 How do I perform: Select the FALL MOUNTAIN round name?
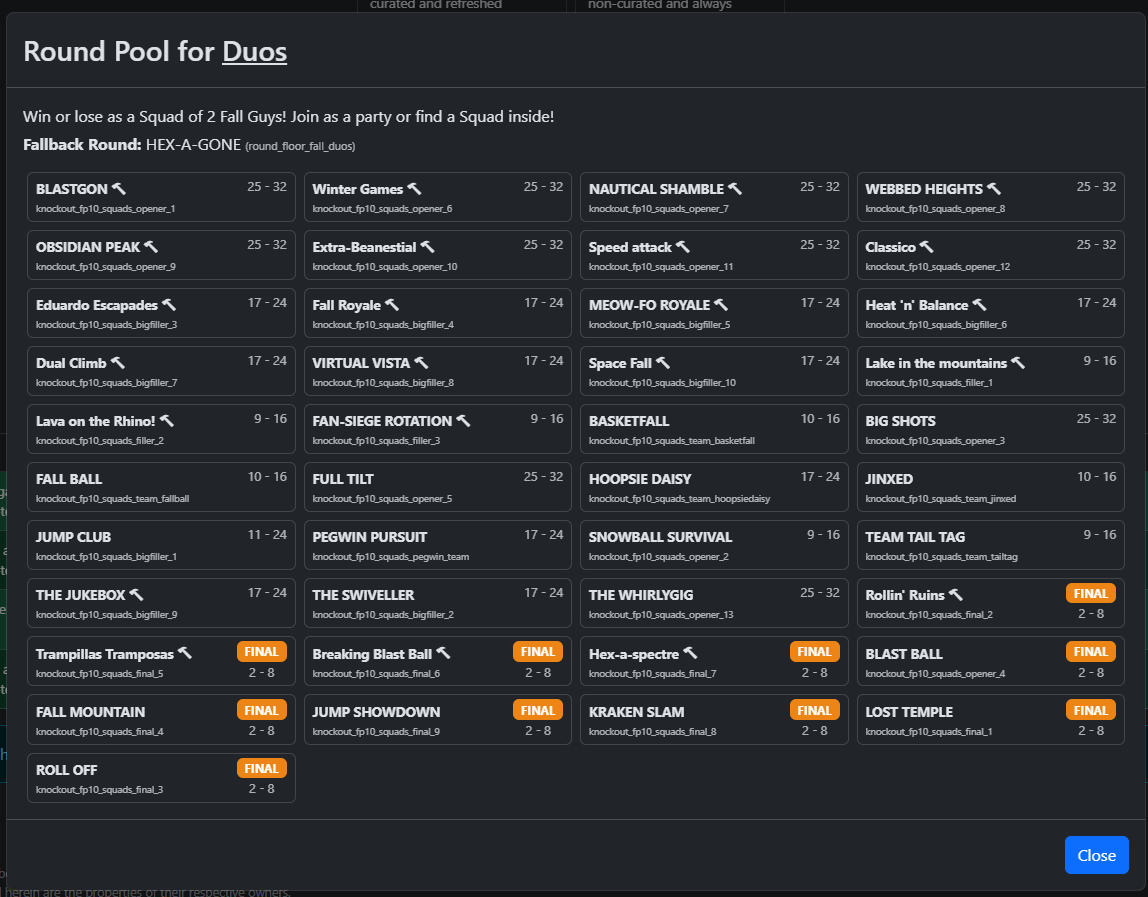tap(90, 712)
